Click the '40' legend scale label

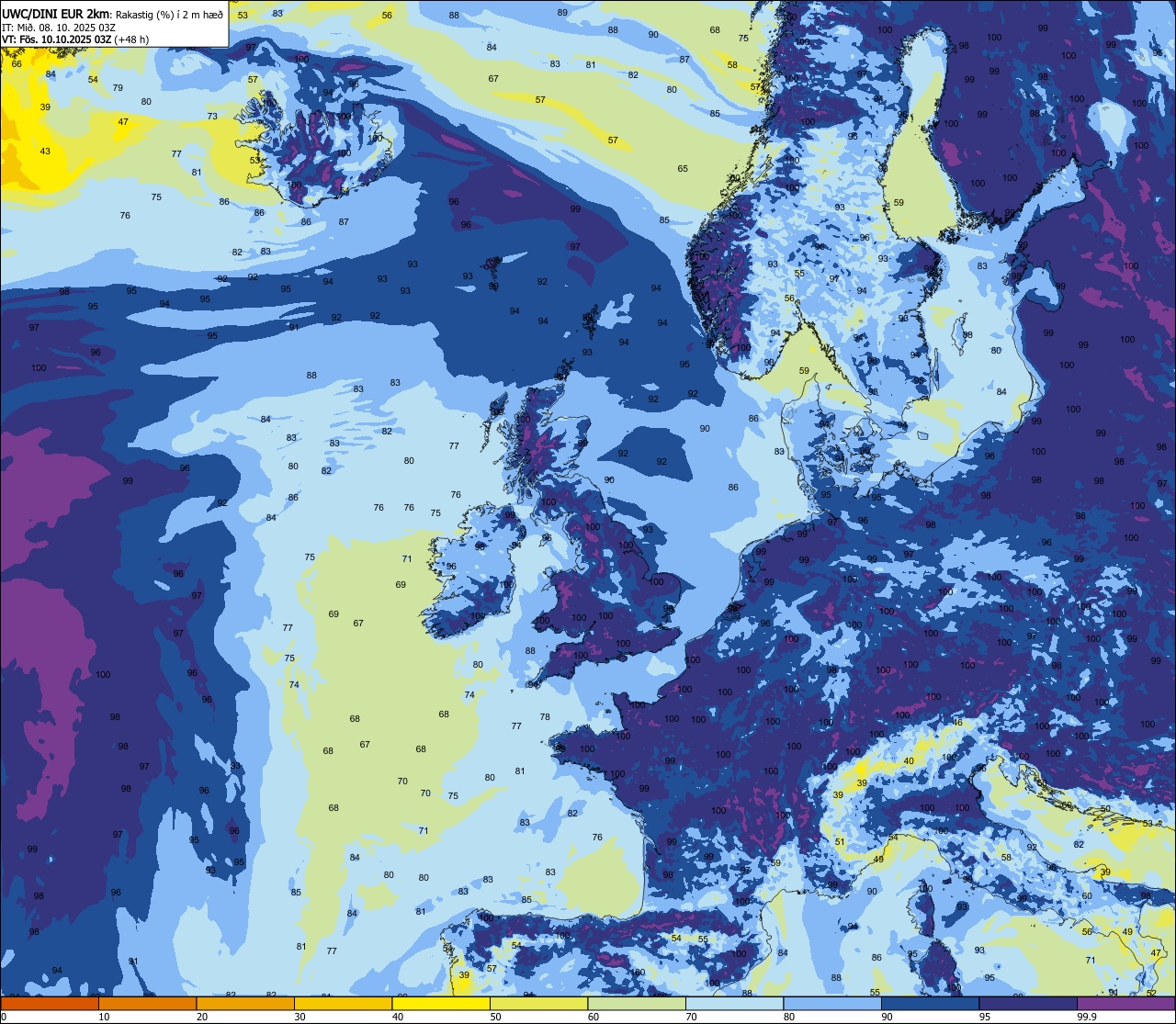point(398,1017)
